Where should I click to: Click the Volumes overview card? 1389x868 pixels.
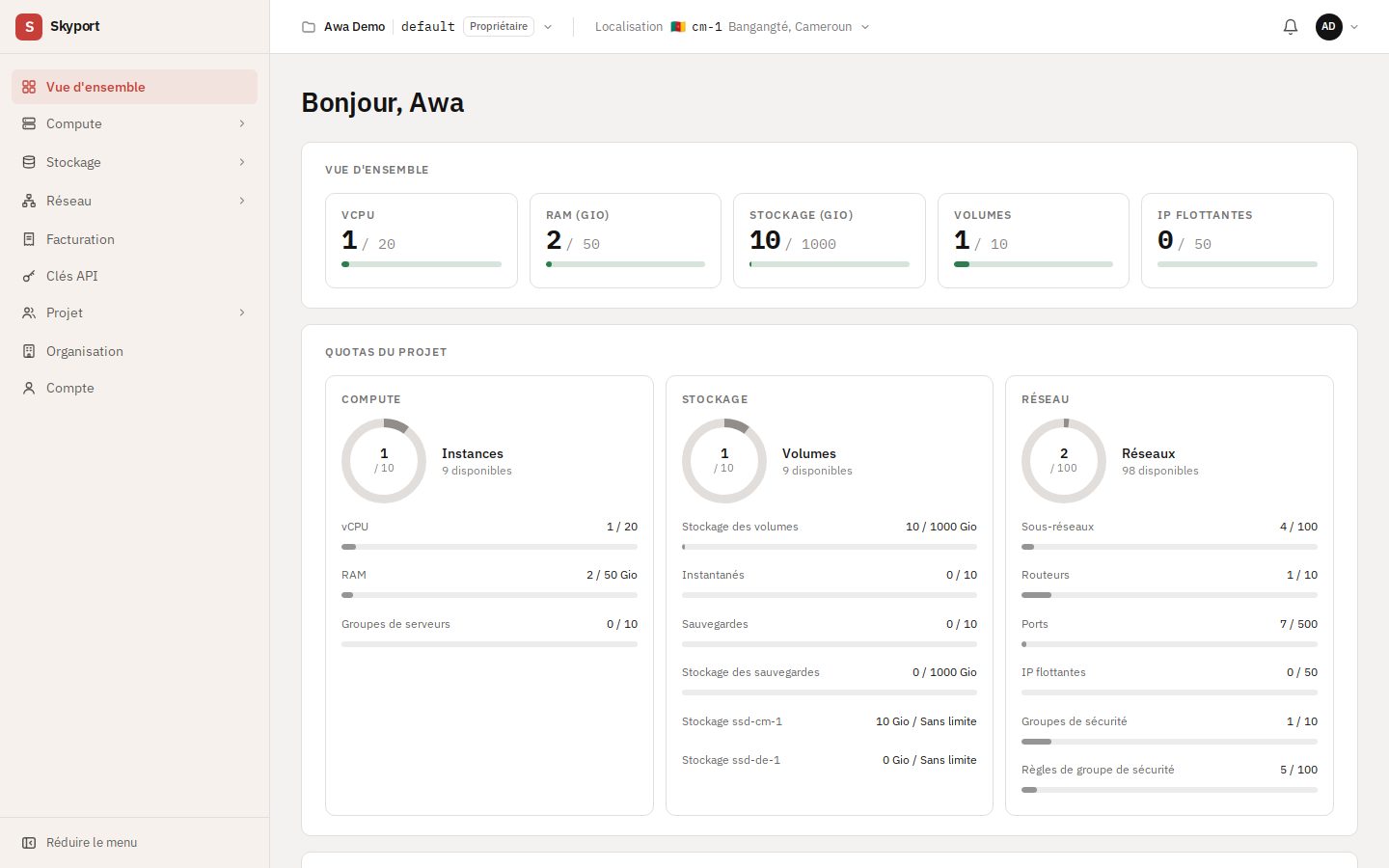(x=1033, y=240)
